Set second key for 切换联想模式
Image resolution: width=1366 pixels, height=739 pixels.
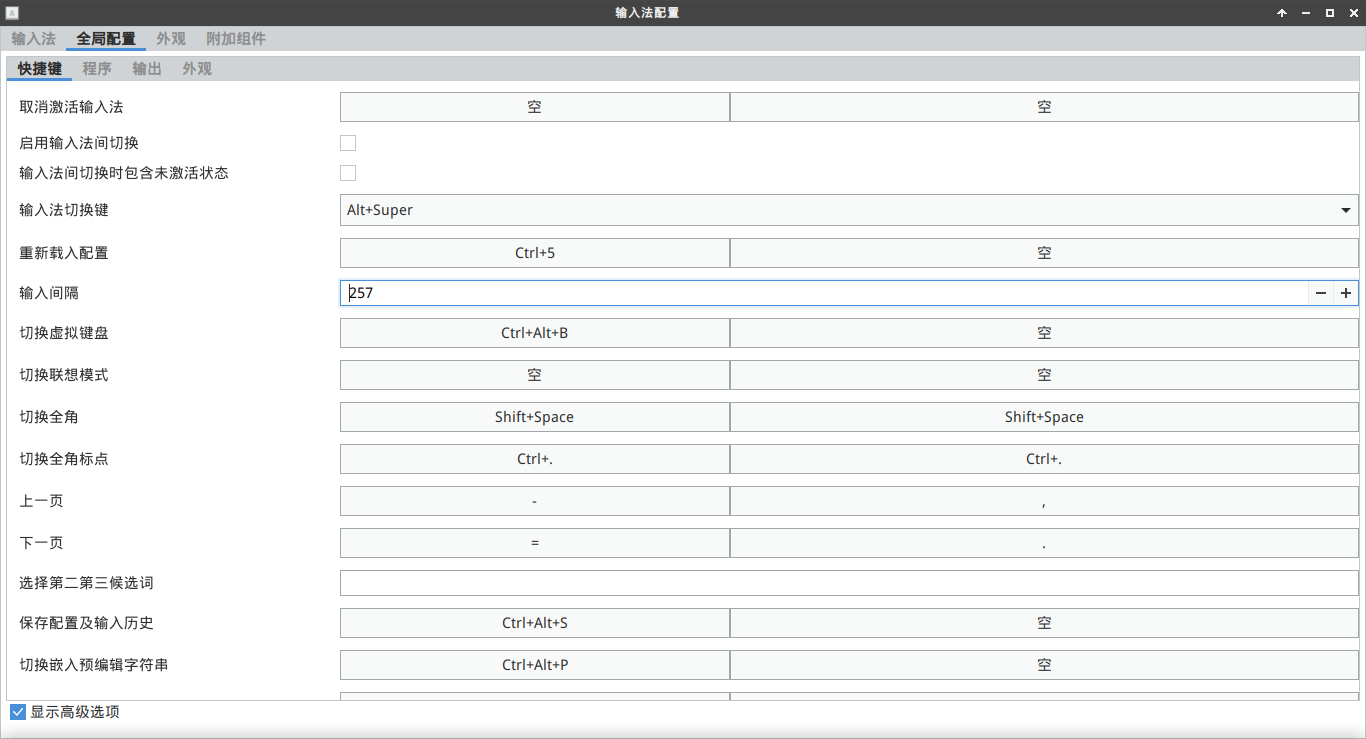1044,375
